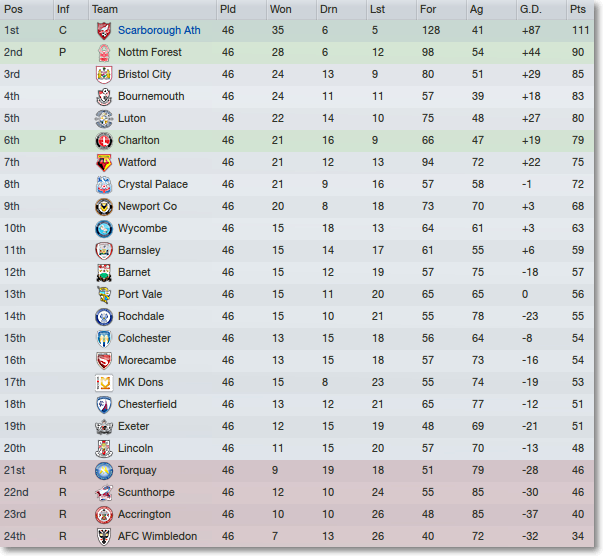Select the Bournemouth team name
603x556 pixels.
pos(151,96)
